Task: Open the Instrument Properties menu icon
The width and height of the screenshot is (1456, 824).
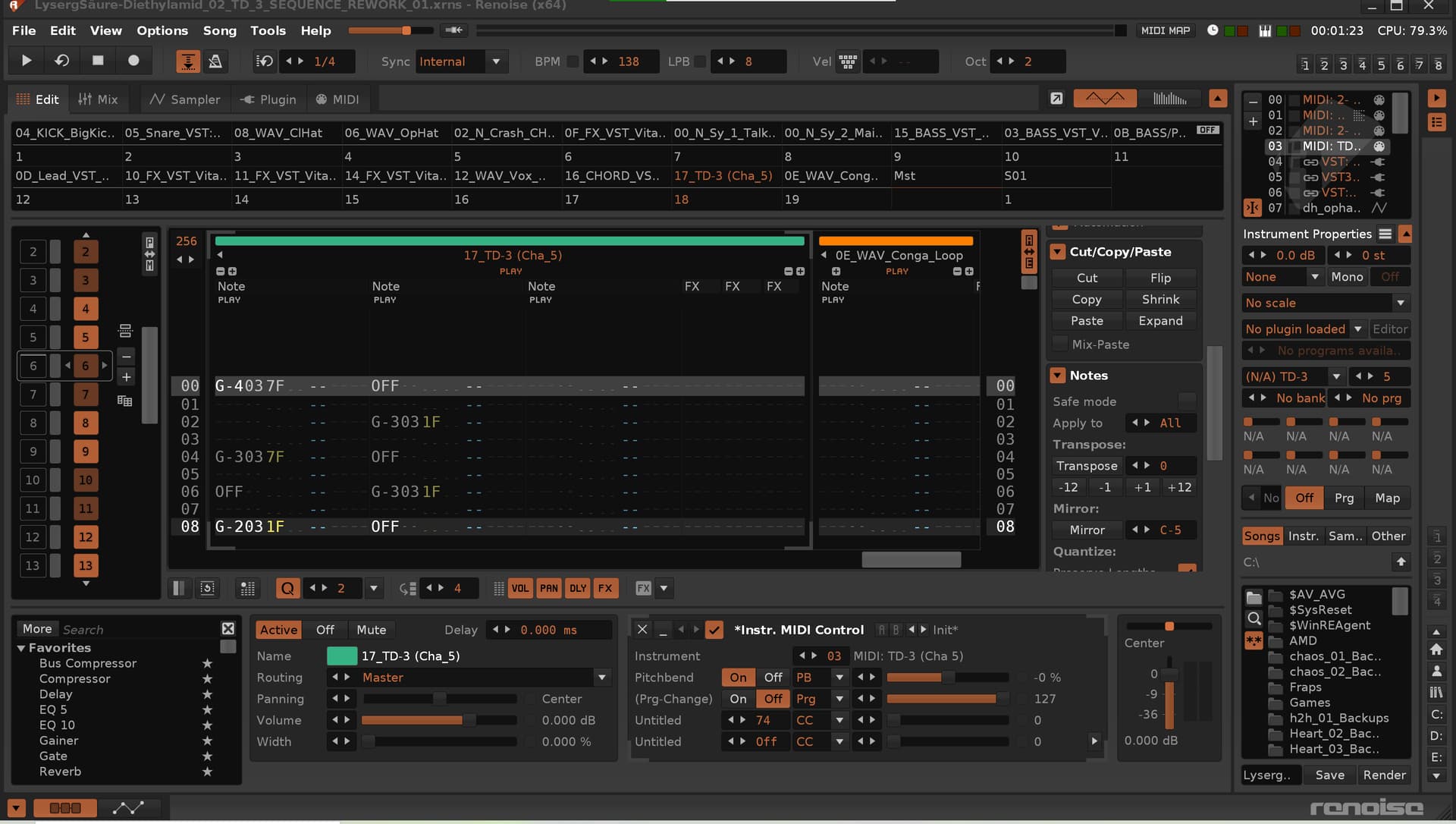Action: click(x=1385, y=234)
